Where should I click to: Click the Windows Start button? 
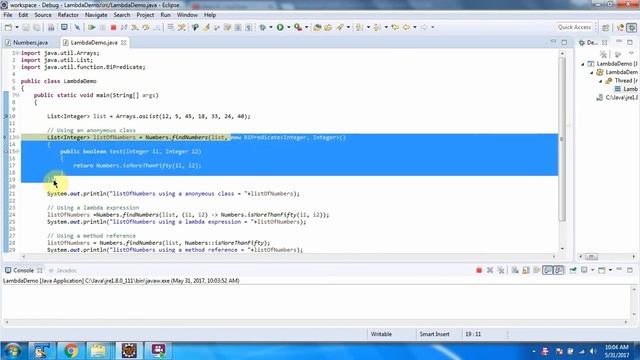point(12,351)
